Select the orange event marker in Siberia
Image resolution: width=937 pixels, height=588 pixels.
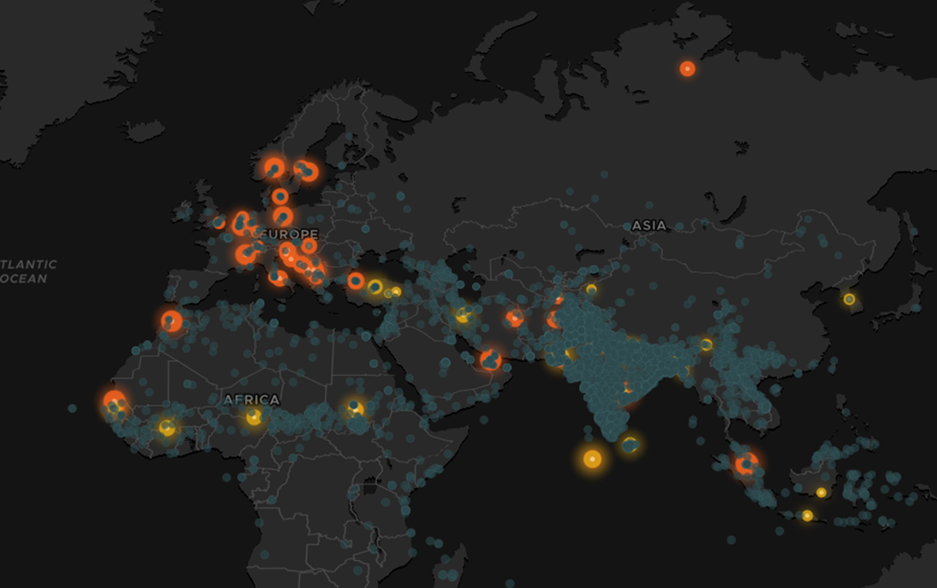pos(686,70)
